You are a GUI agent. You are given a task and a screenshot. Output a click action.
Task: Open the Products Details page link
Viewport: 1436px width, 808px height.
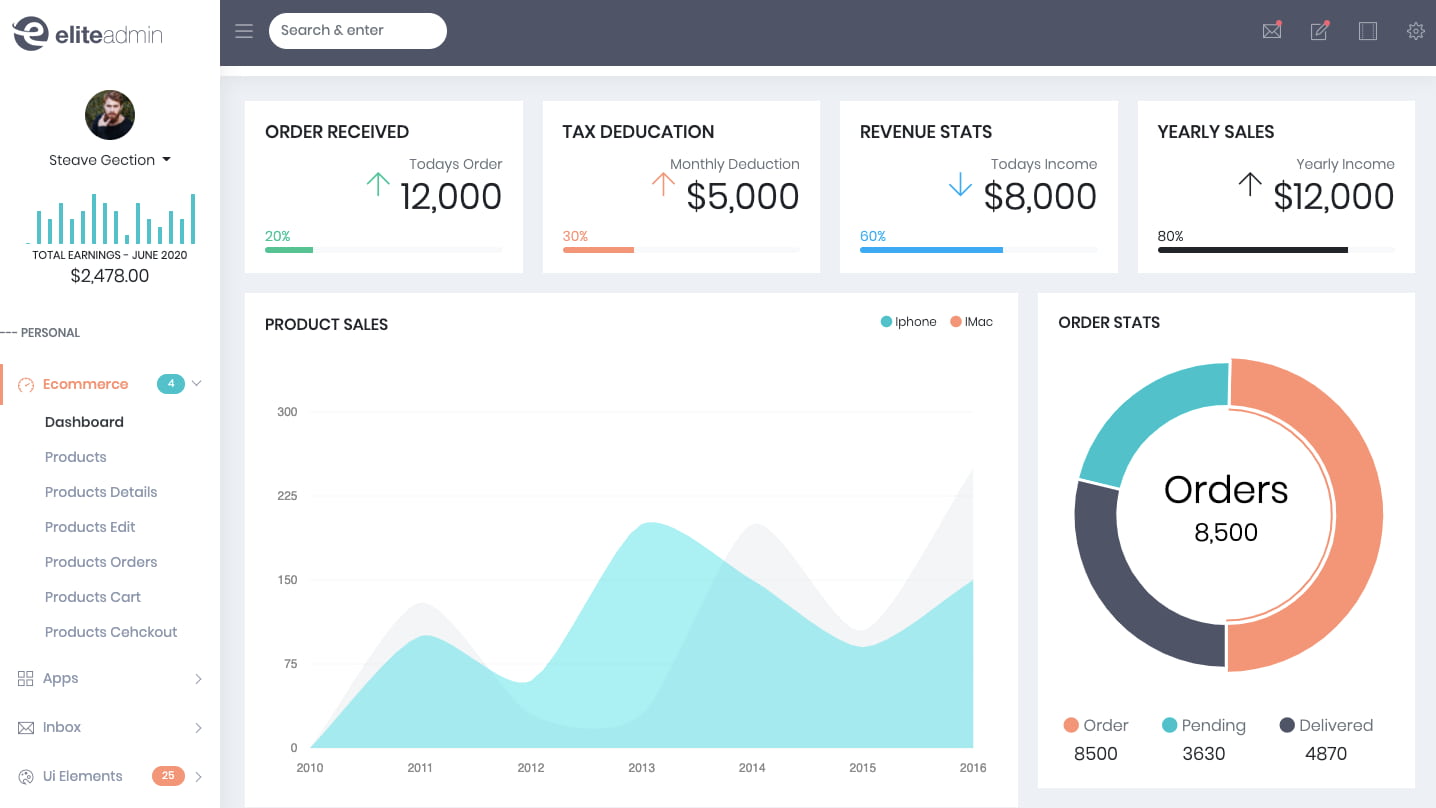pos(101,492)
